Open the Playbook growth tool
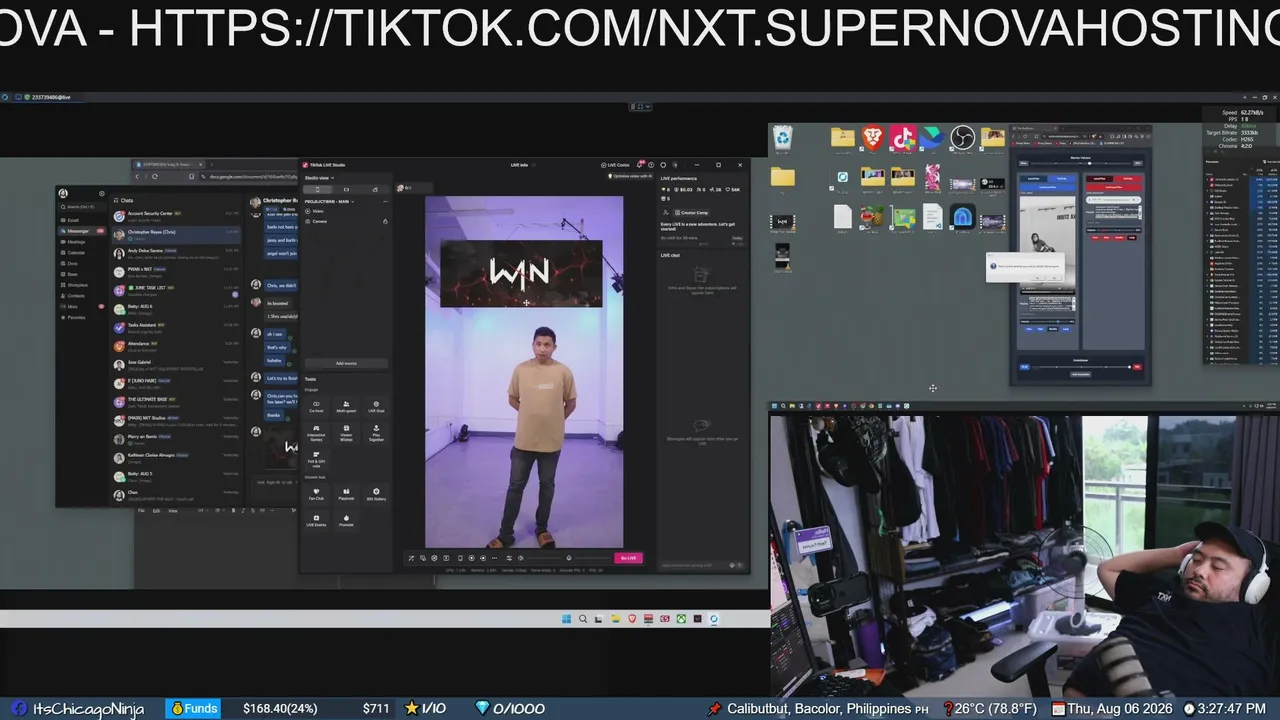Image resolution: width=1280 pixels, height=720 pixels. point(346,494)
